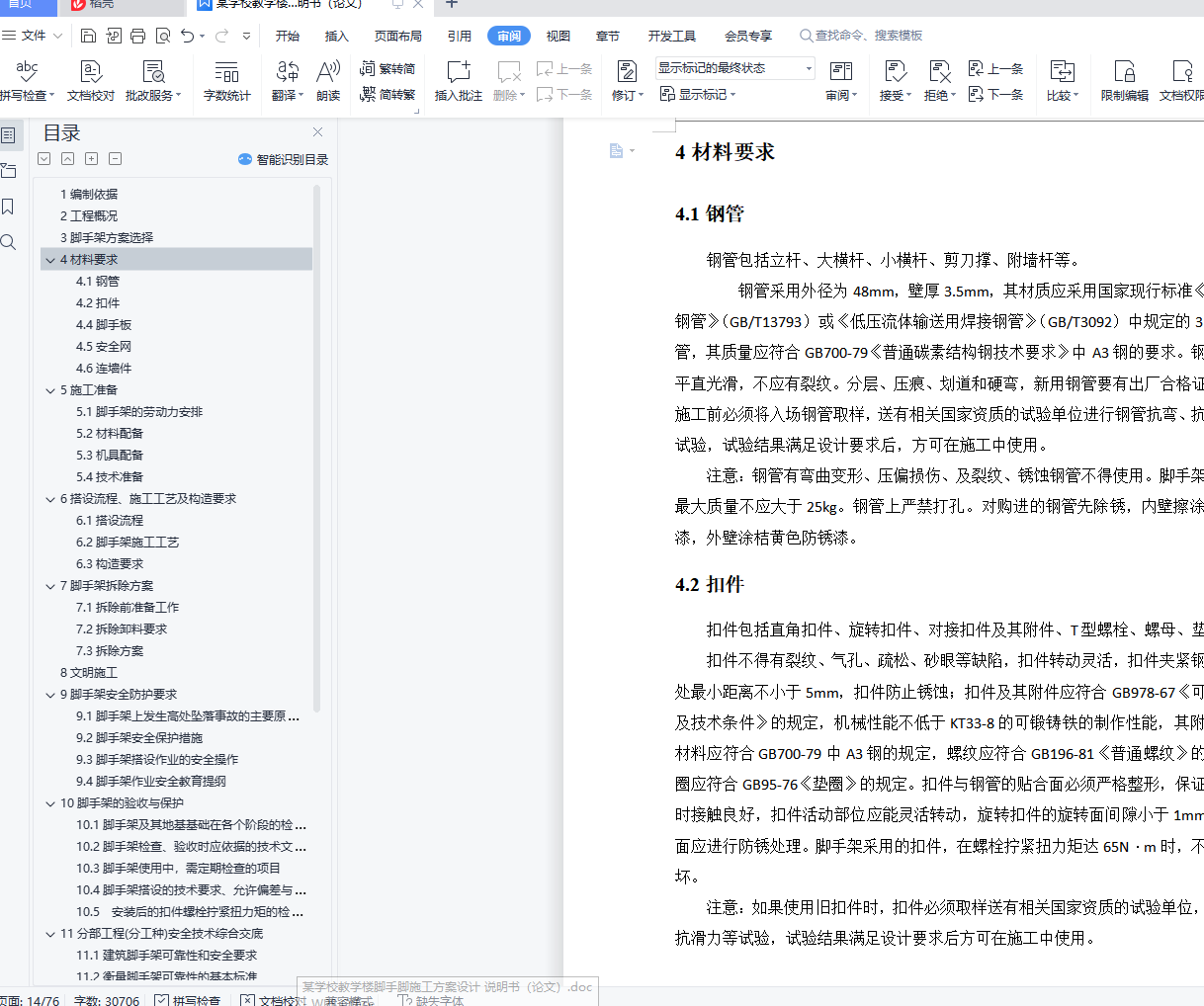Switch to the 引用 ribbon tab
The height and width of the screenshot is (1006, 1204).
[460, 36]
